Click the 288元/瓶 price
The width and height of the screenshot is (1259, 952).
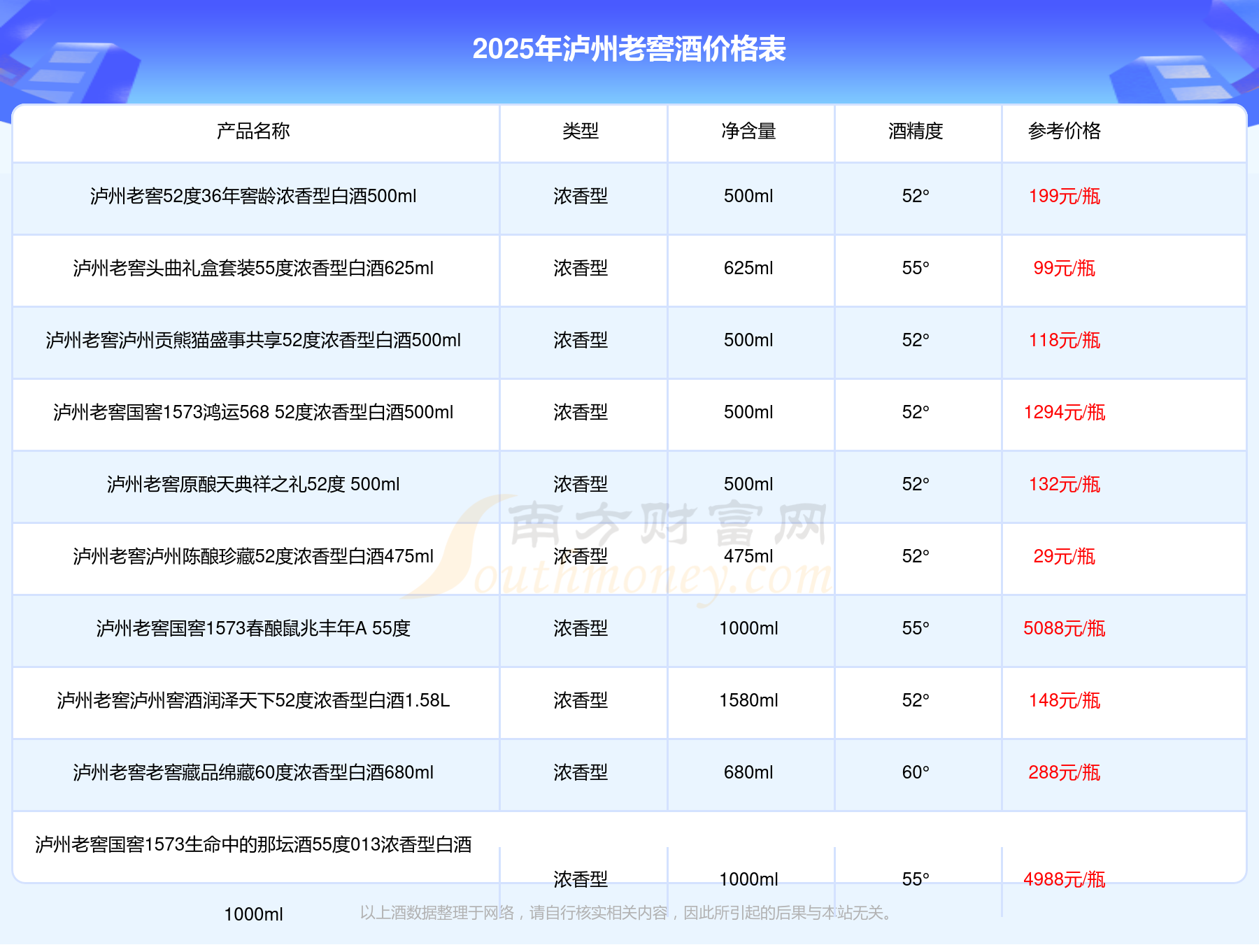tap(1065, 773)
